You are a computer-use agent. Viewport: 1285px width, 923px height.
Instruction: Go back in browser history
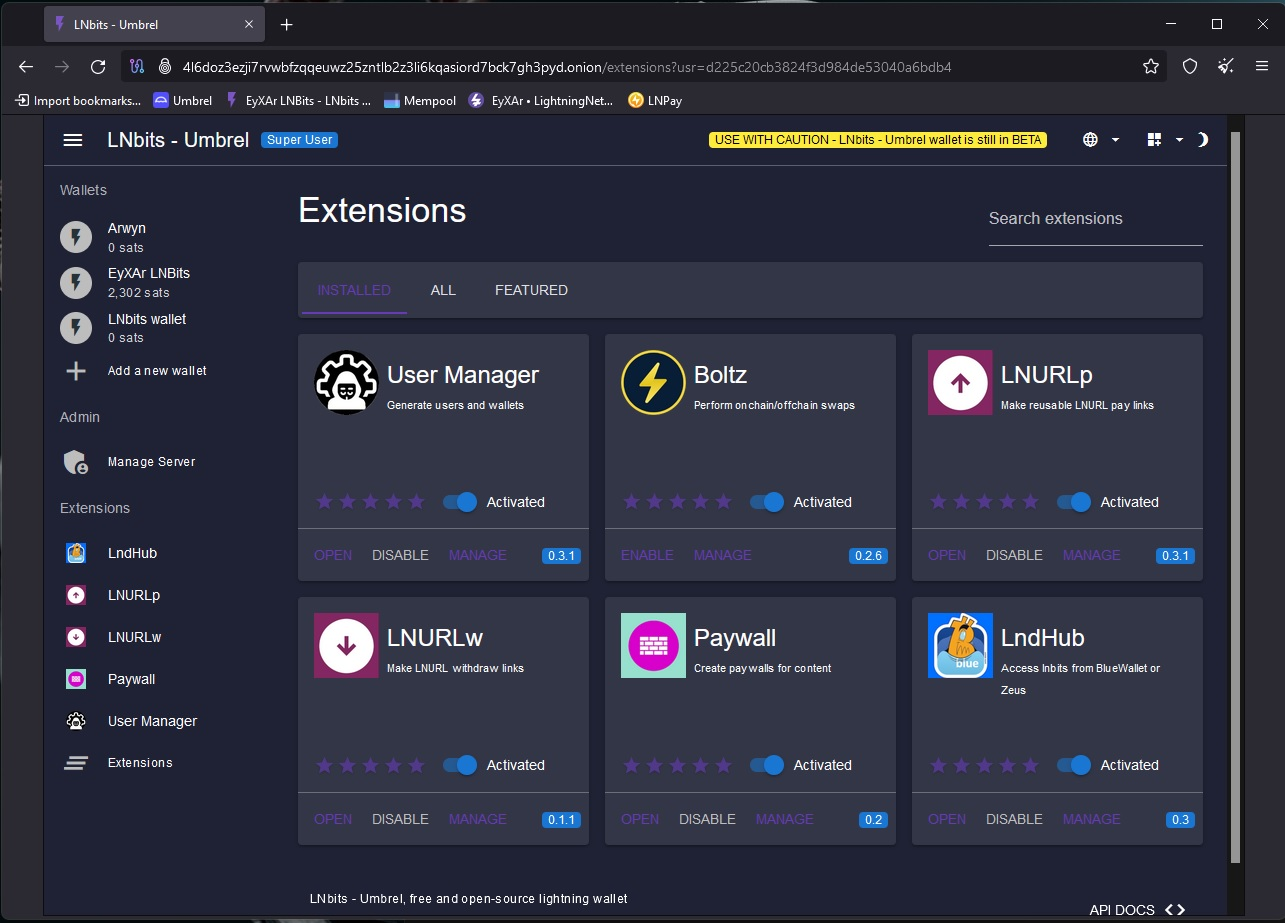(26, 66)
